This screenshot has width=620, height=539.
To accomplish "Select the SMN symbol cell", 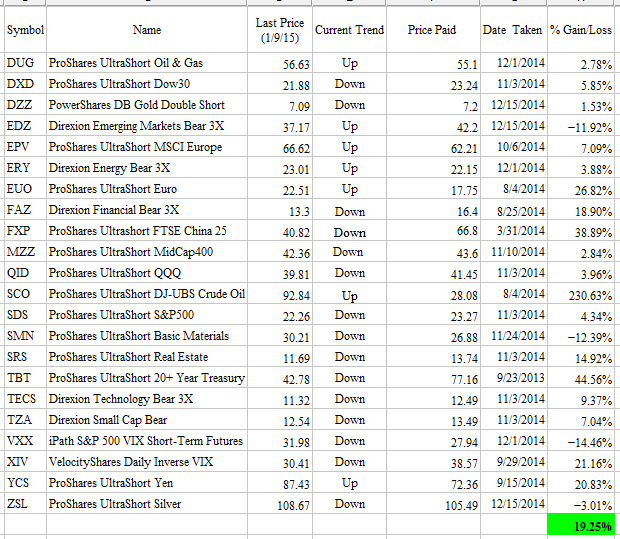I will click(x=25, y=335).
